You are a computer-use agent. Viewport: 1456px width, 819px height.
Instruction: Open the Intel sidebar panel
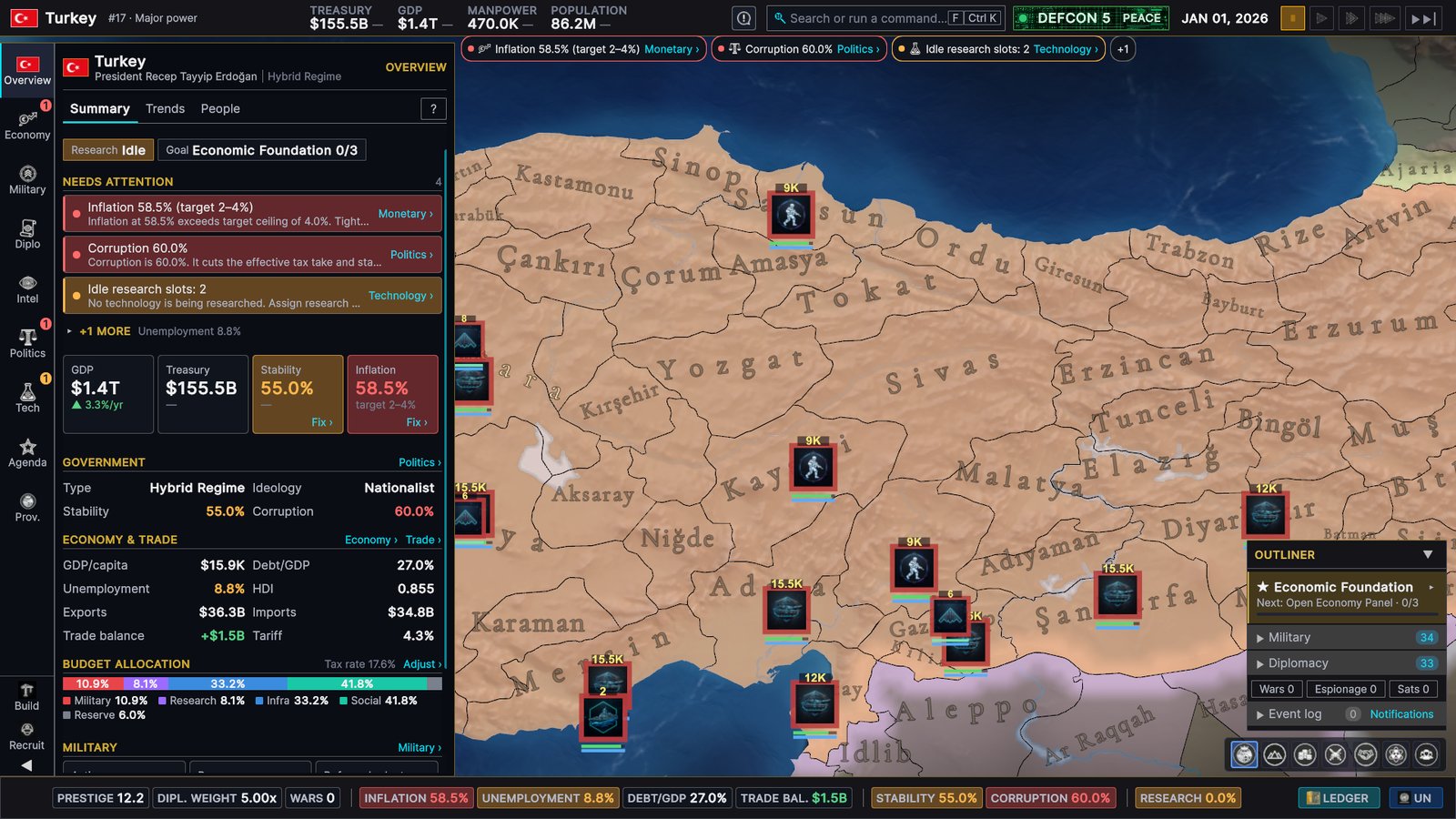point(27,289)
